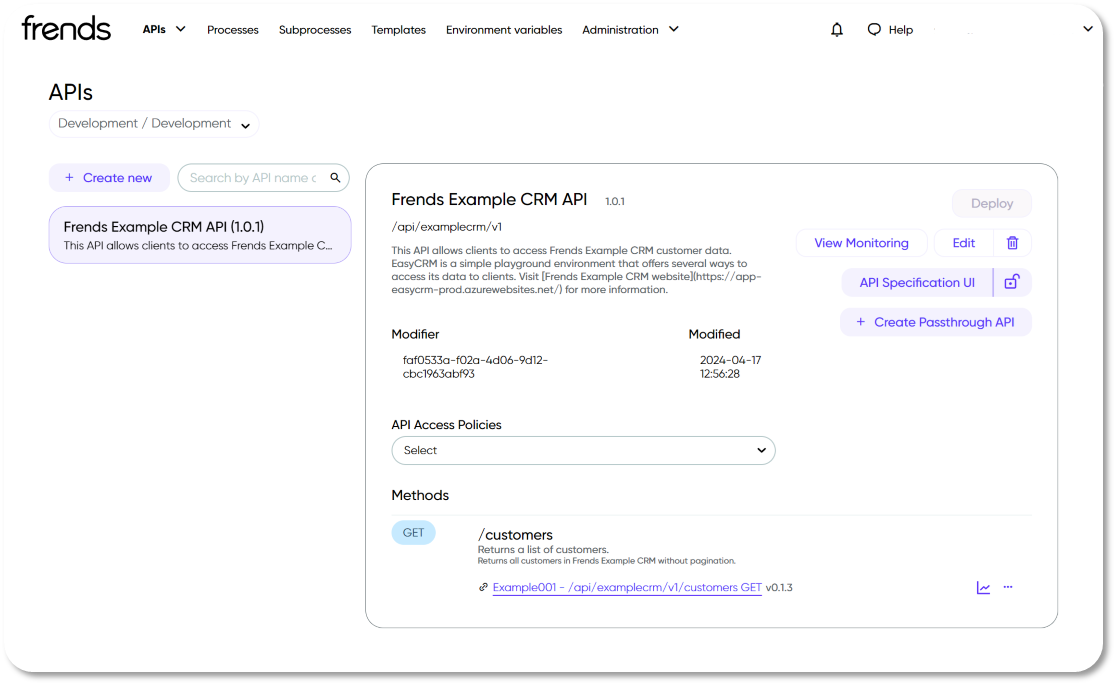Screen dimensions: 1116x685
Task: Open API Specification UI in new window icon
Action: (x=1011, y=282)
